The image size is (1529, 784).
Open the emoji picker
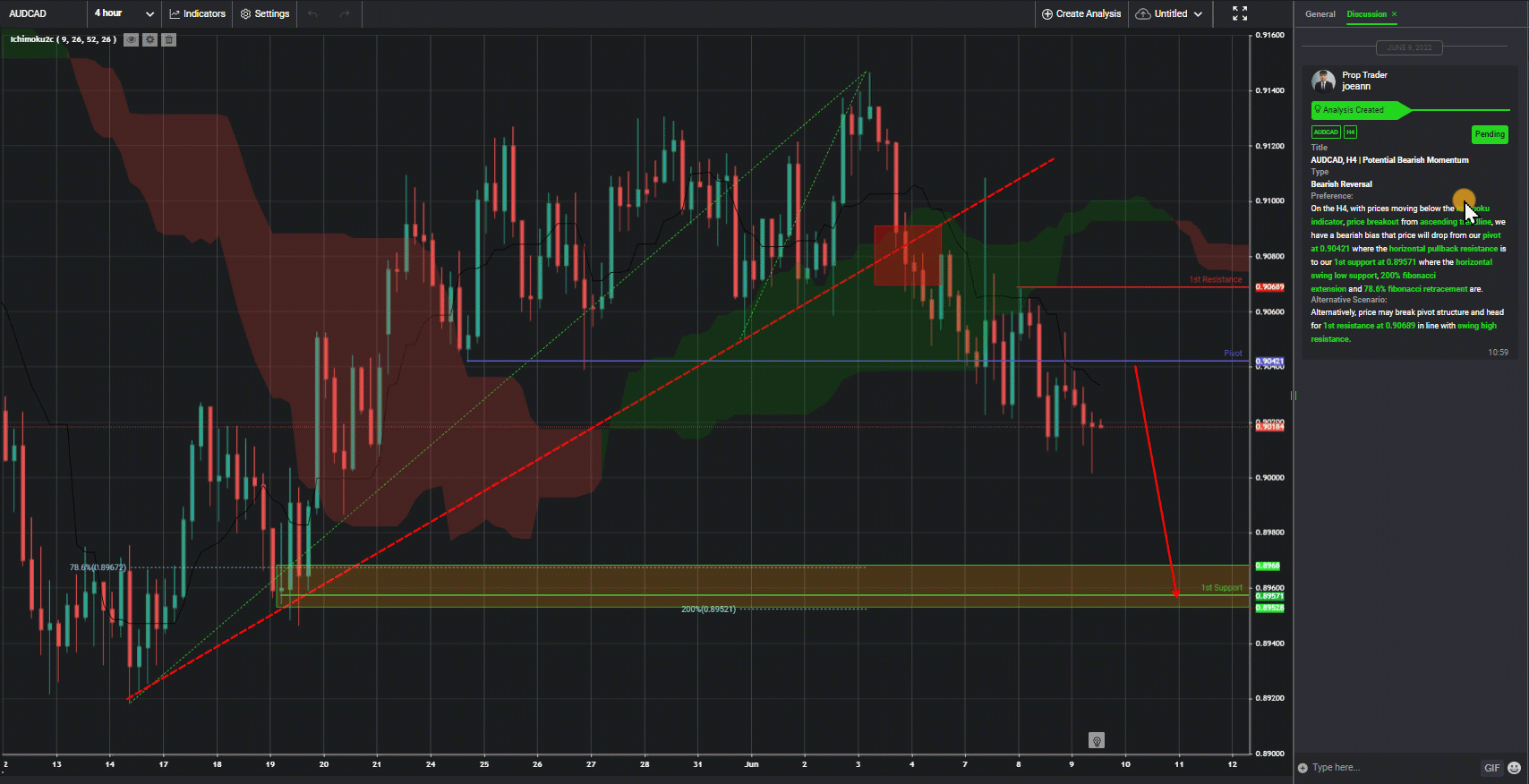1514,768
